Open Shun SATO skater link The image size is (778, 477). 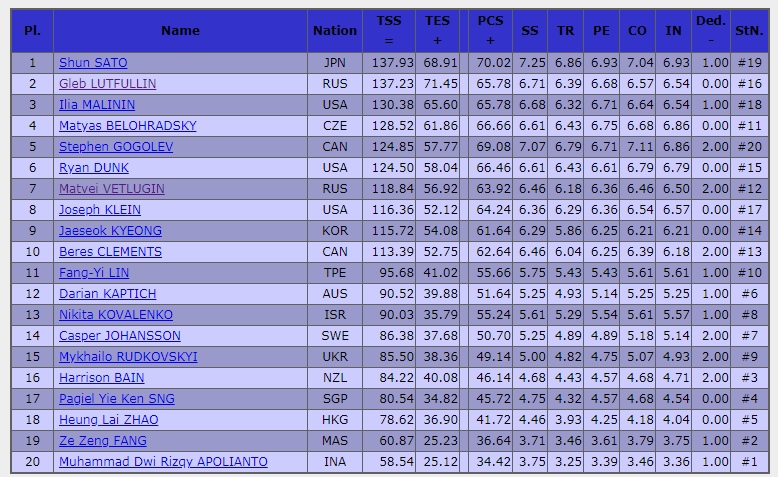pyautogui.click(x=93, y=63)
